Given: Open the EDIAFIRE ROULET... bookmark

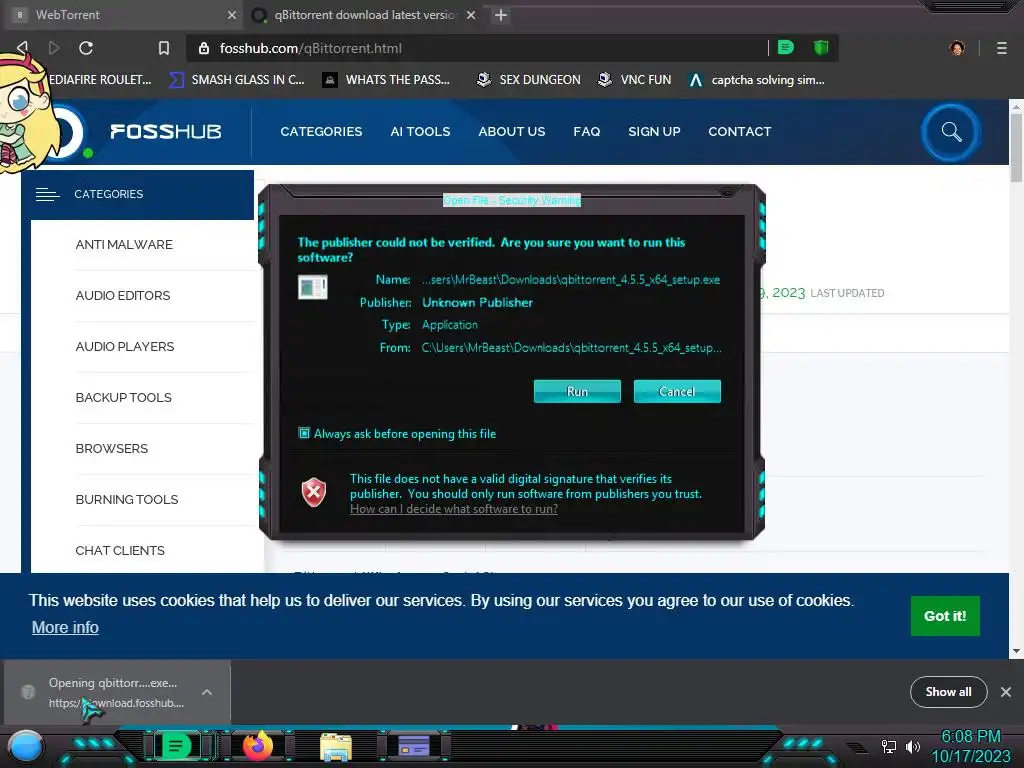Looking at the screenshot, I should 100,80.
